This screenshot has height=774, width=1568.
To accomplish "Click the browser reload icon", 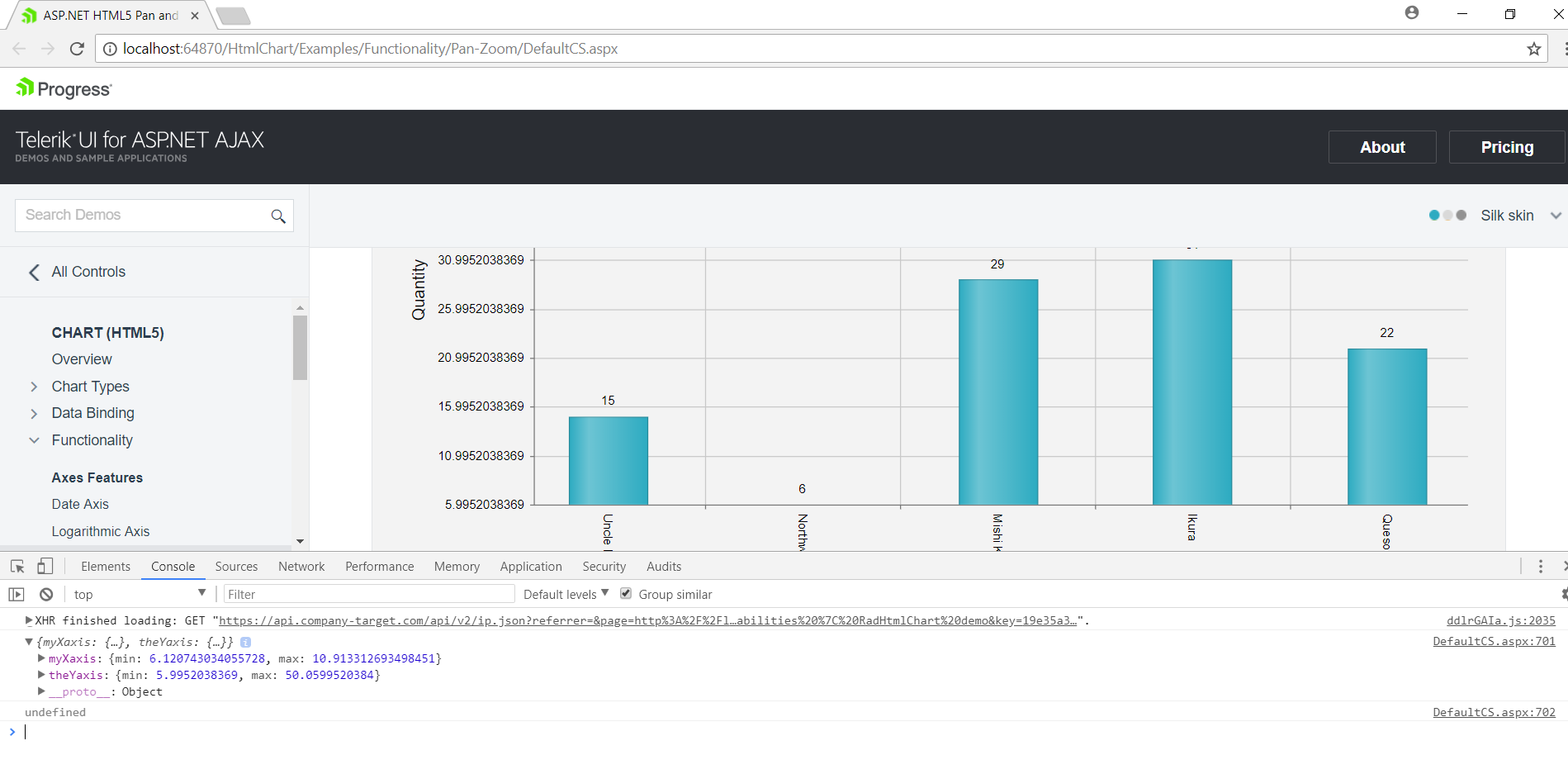I will [x=77, y=49].
